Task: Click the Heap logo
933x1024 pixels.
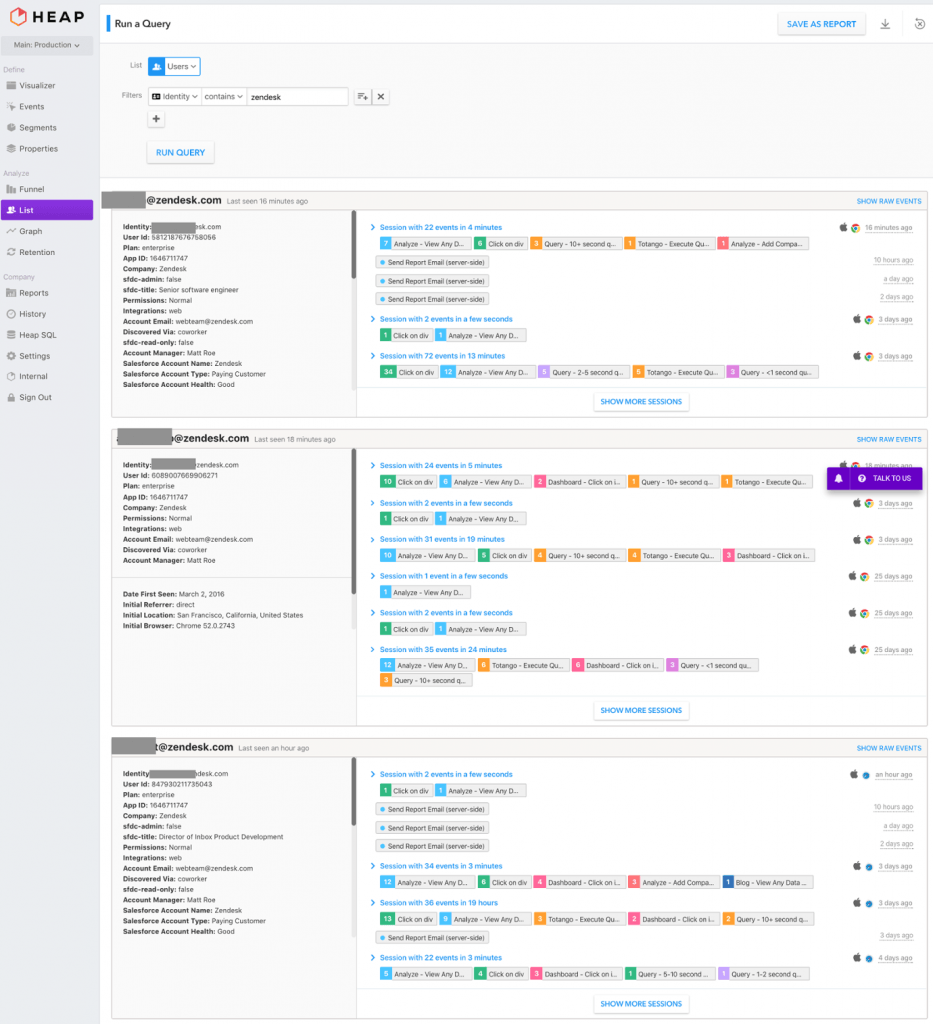Action: 47,16
